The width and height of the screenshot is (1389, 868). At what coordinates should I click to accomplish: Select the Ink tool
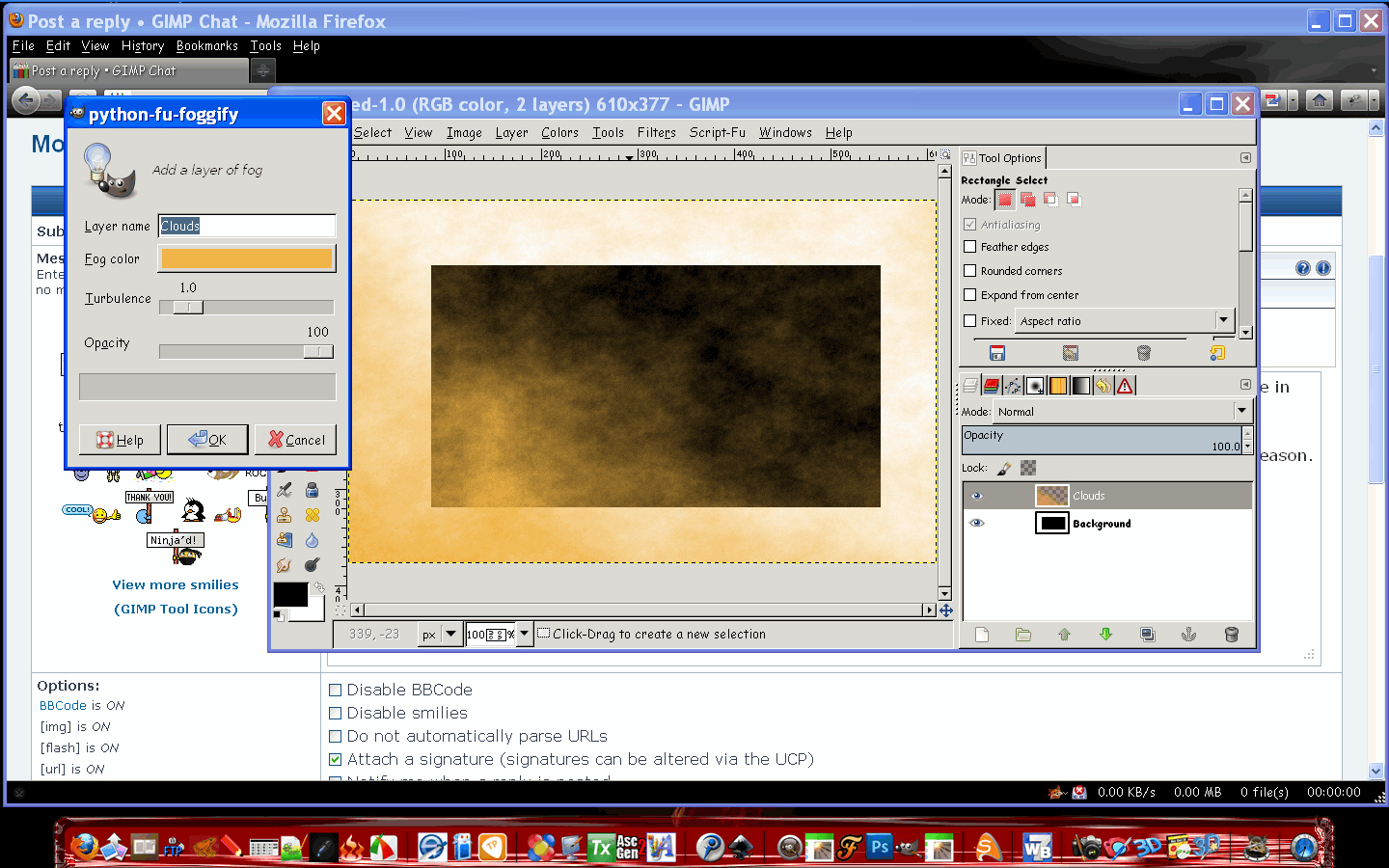tap(312, 490)
